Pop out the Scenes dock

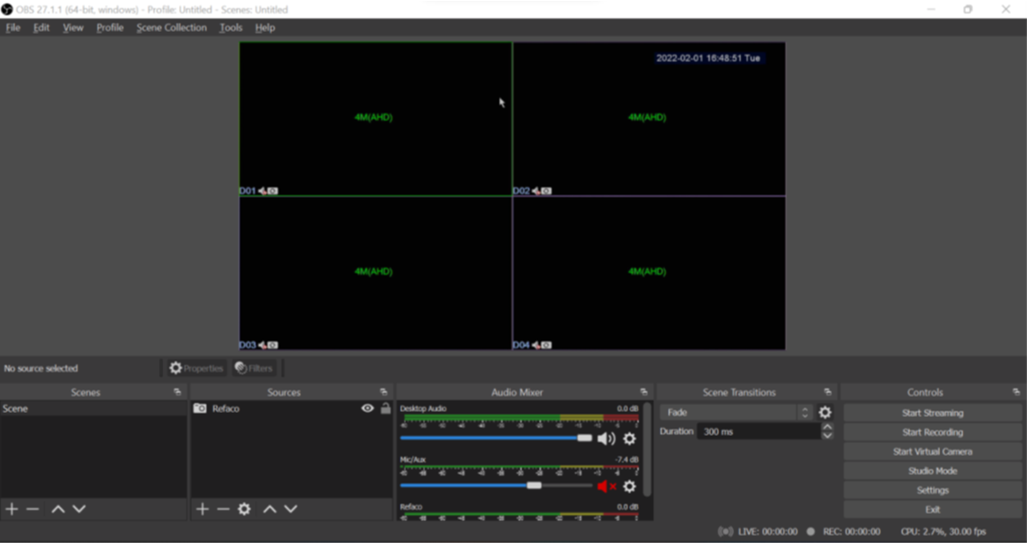(177, 392)
